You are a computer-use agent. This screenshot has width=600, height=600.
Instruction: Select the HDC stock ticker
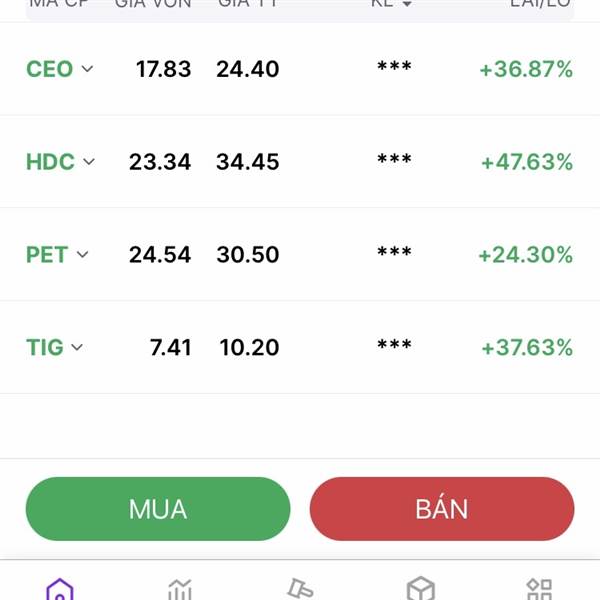point(50,161)
